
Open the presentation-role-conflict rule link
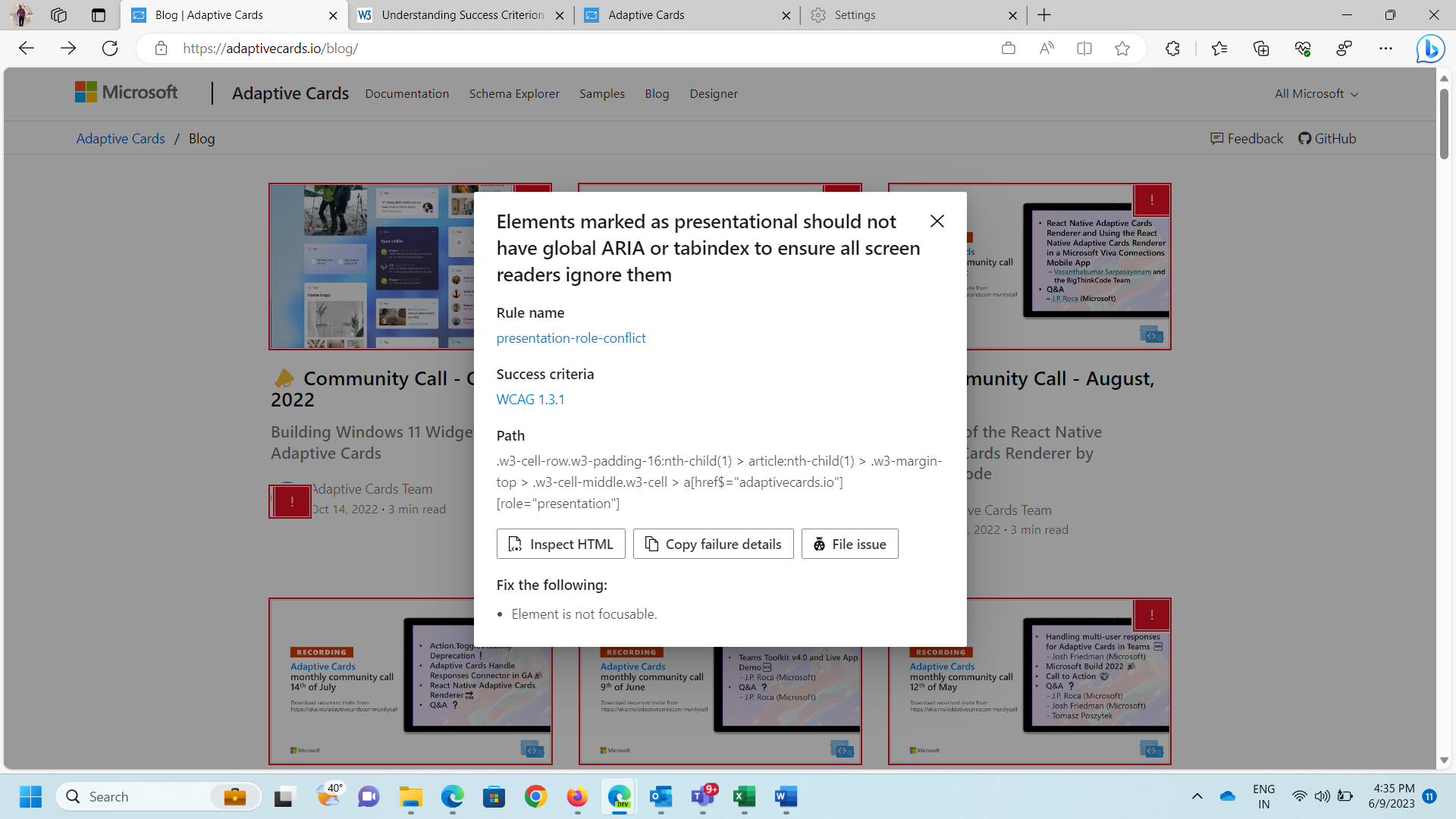[x=571, y=337]
